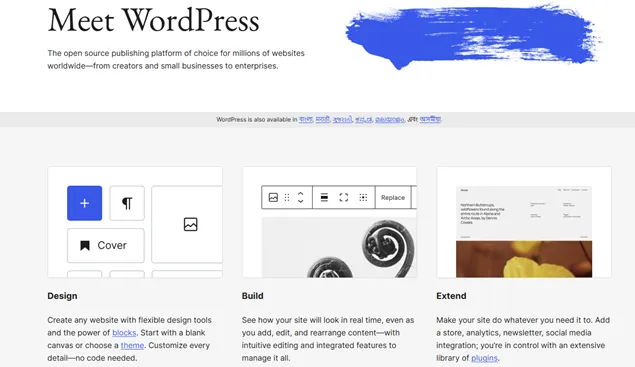Click the blue plus add-block button
This screenshot has width=635, height=367.
(85, 203)
